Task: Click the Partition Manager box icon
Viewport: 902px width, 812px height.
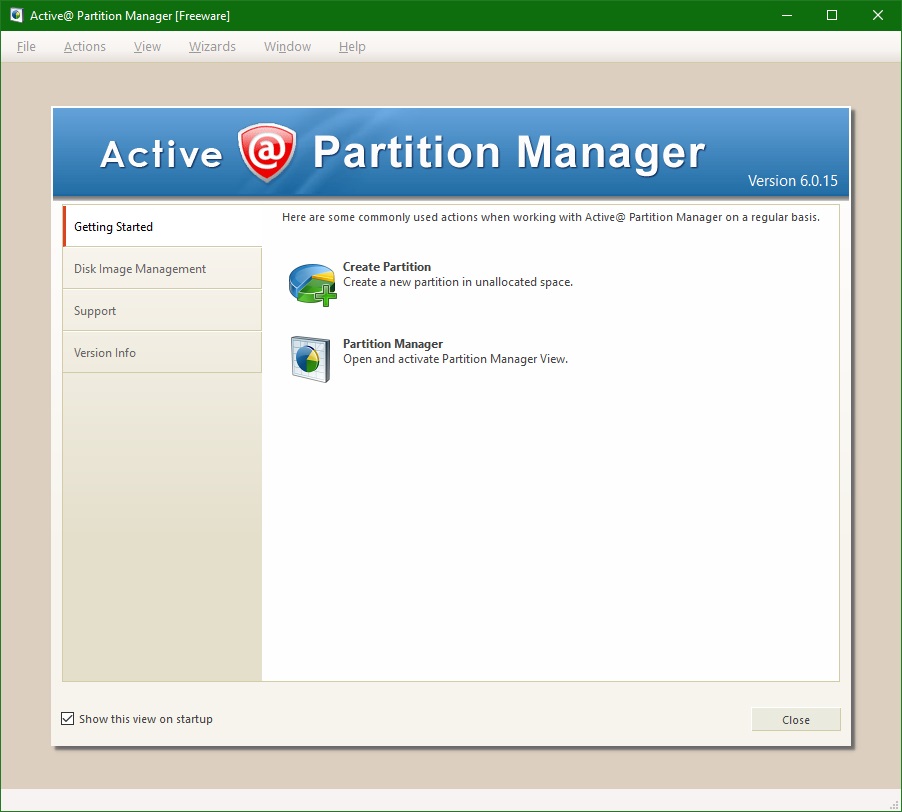Action: [x=310, y=359]
